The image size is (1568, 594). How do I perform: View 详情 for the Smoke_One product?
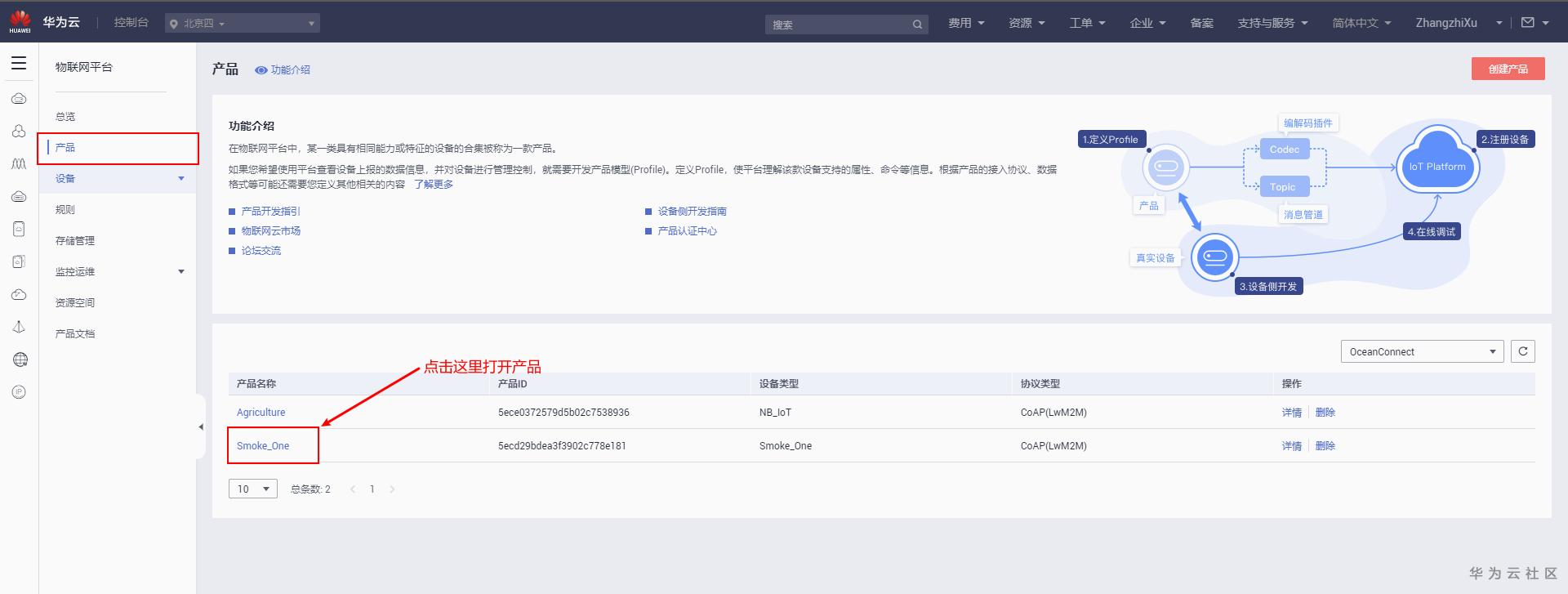[x=1292, y=446]
